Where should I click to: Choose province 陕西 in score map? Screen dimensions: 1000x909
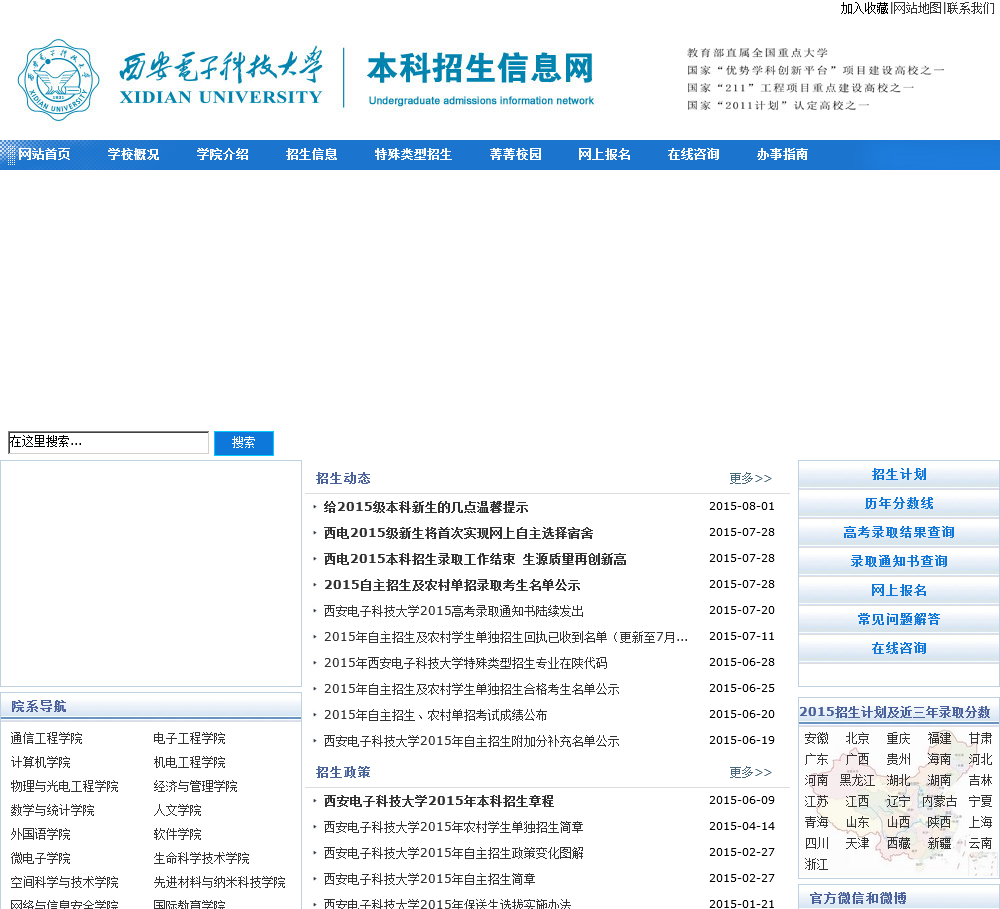pyautogui.click(x=939, y=822)
